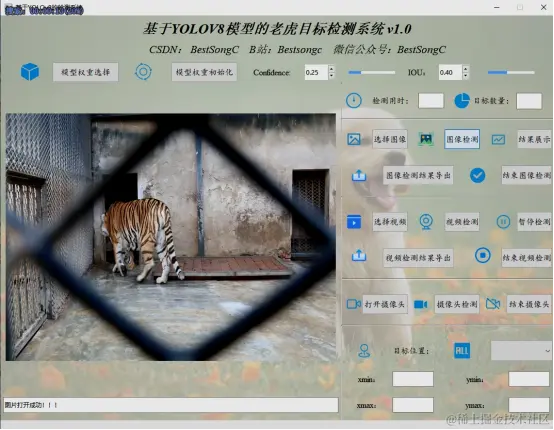
Task: Click the xmin value field
Action: [413, 379]
